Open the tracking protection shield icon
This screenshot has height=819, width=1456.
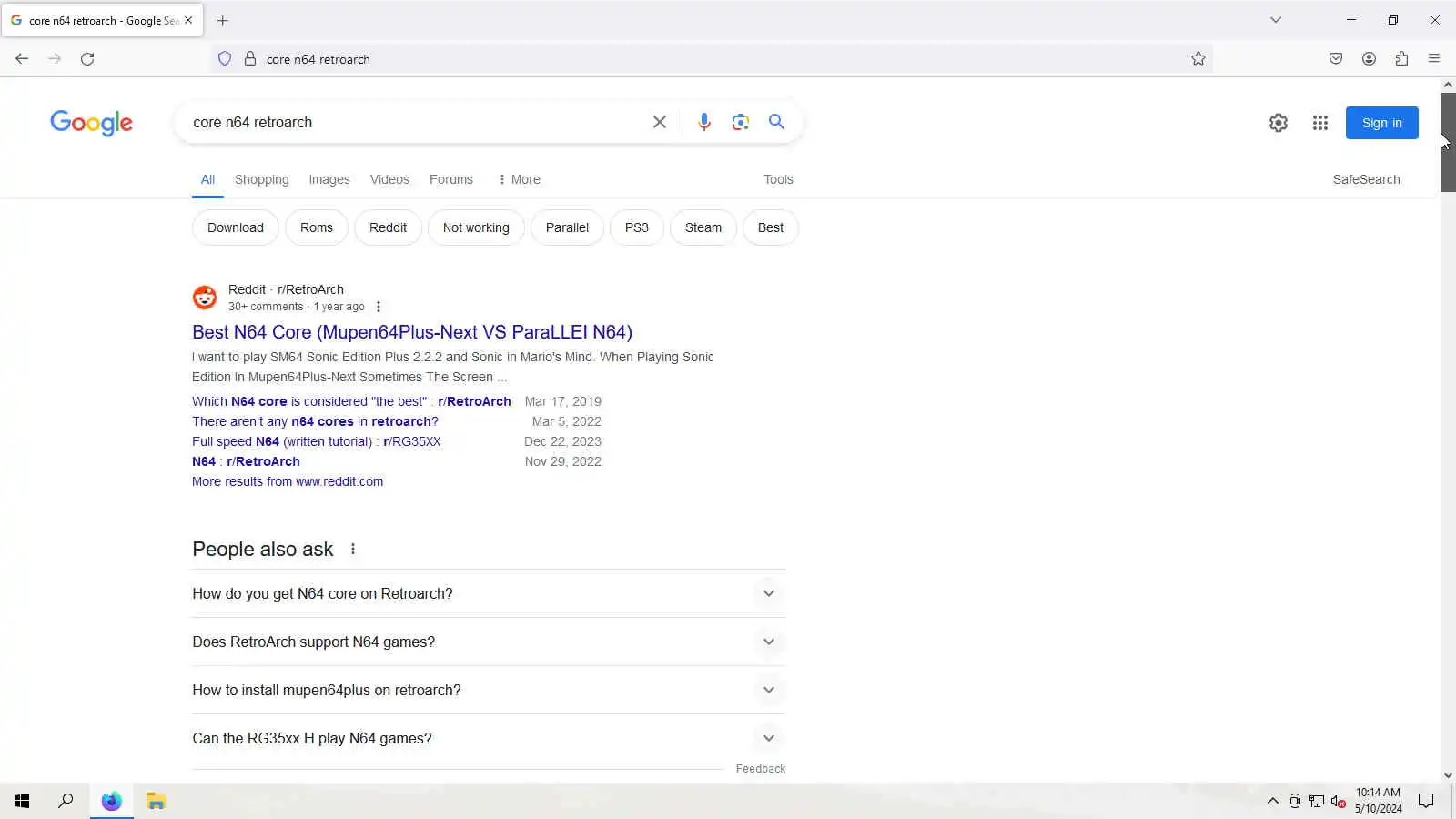225,58
